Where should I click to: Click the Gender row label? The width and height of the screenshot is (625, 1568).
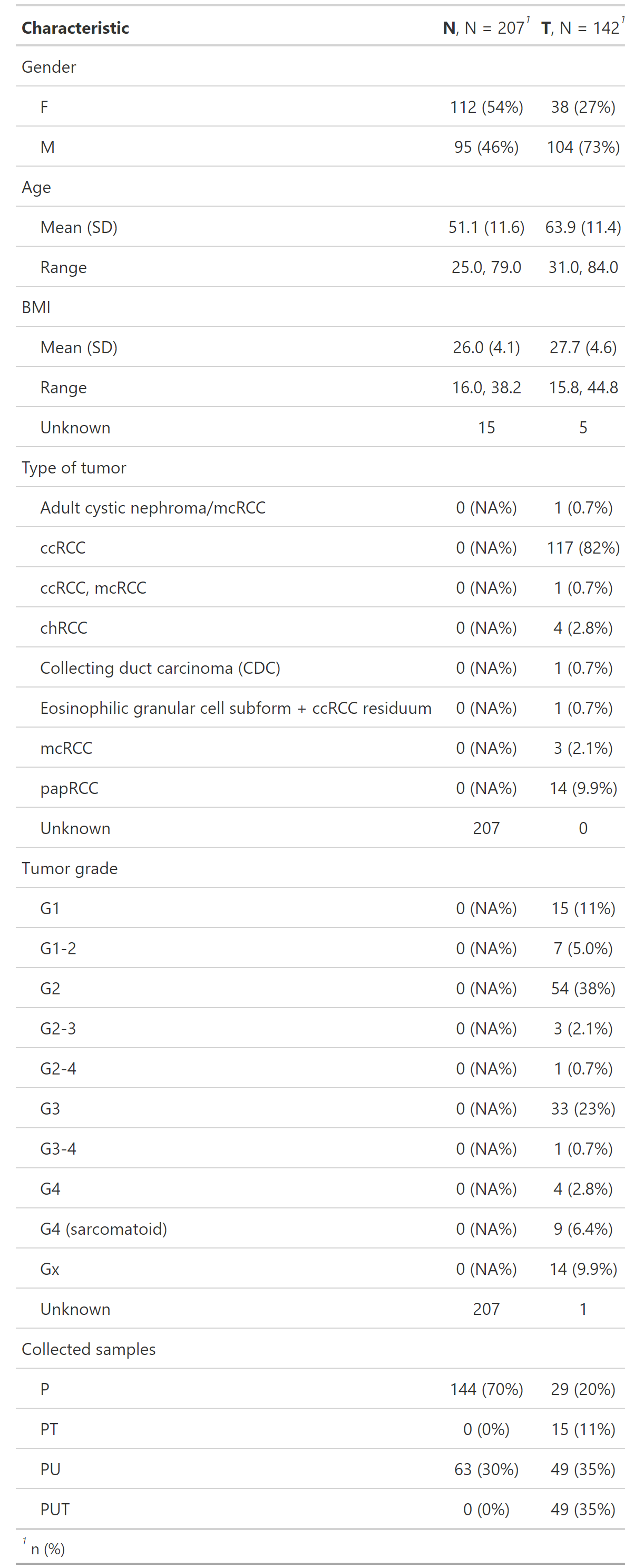(x=48, y=67)
